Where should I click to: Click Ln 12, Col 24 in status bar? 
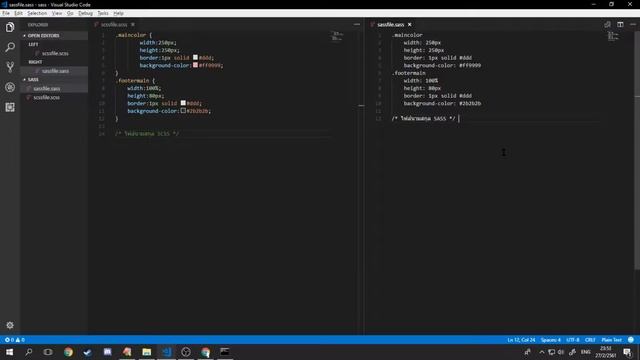pos(521,340)
